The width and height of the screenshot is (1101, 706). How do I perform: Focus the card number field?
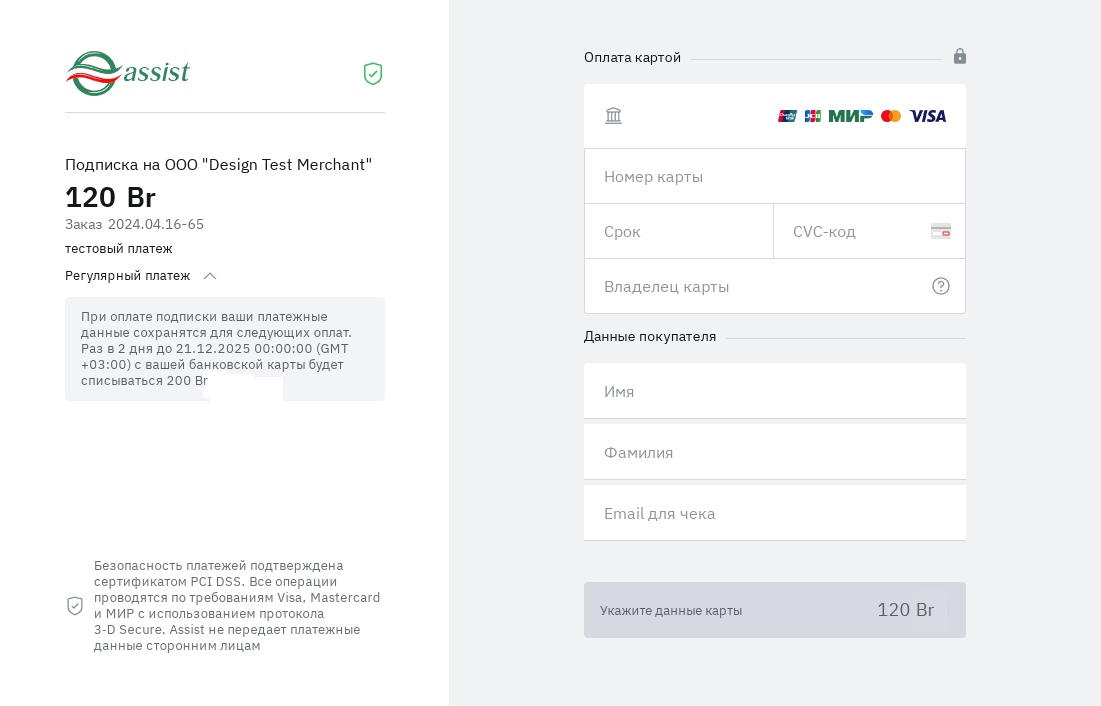click(x=774, y=177)
